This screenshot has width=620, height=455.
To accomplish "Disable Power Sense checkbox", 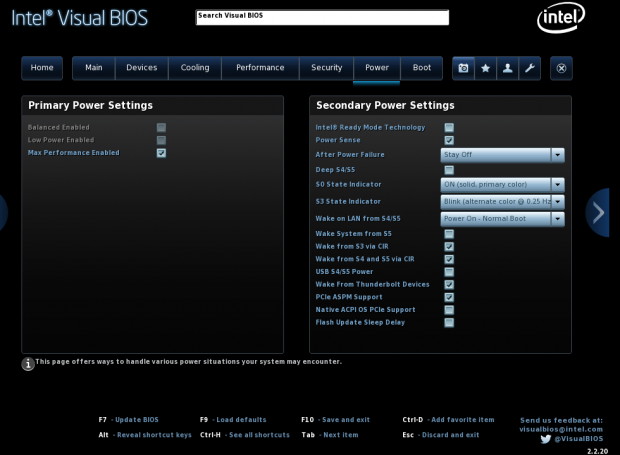I will (x=449, y=140).
